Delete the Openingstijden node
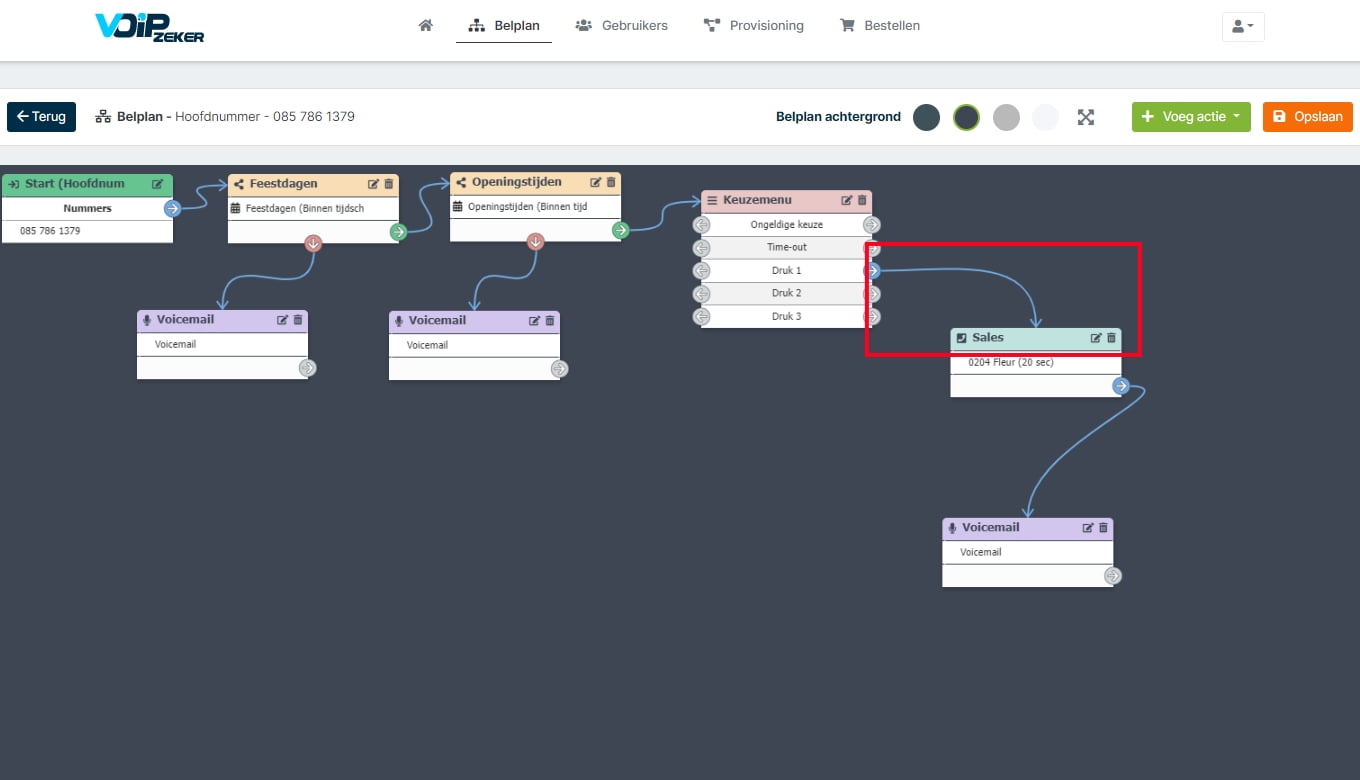1360x780 pixels. [x=611, y=182]
